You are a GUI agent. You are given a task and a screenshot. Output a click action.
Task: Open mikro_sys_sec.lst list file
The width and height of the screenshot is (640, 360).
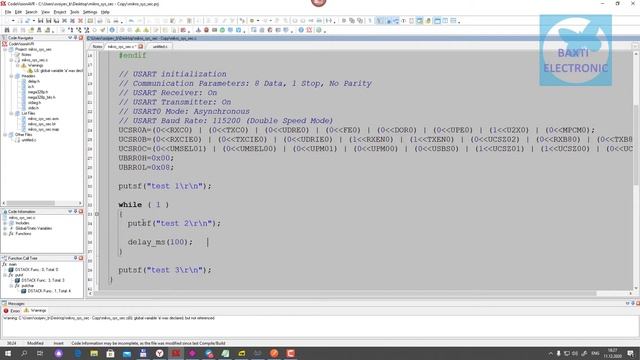click(42, 124)
